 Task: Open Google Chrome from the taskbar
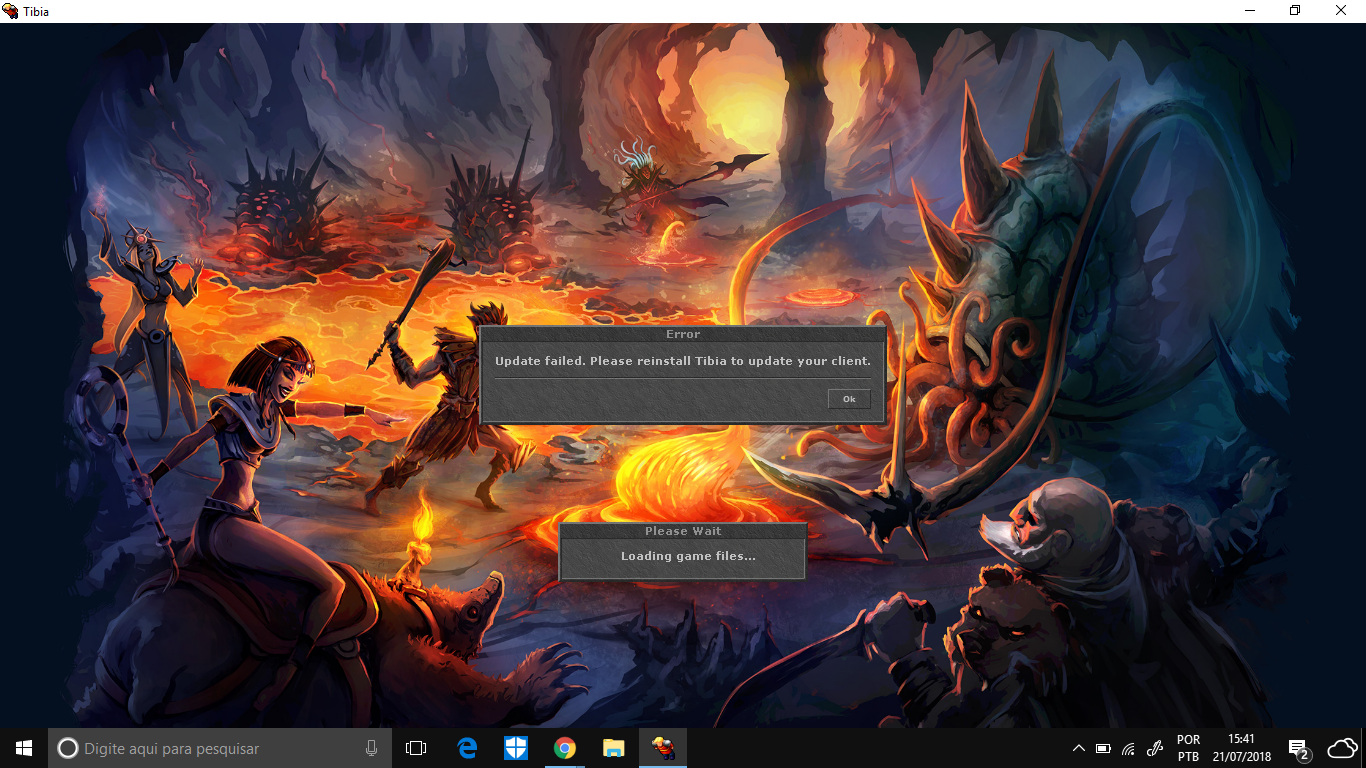click(x=565, y=748)
